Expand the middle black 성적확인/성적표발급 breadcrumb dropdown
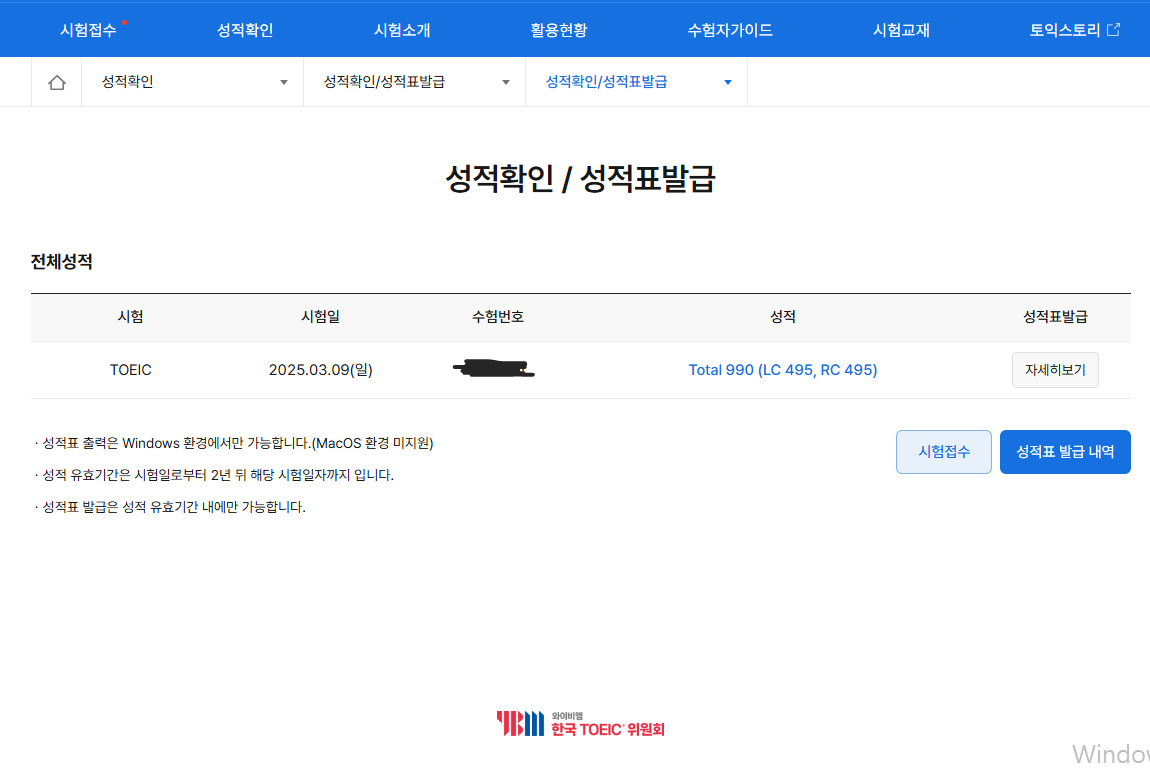 pyautogui.click(x=415, y=82)
